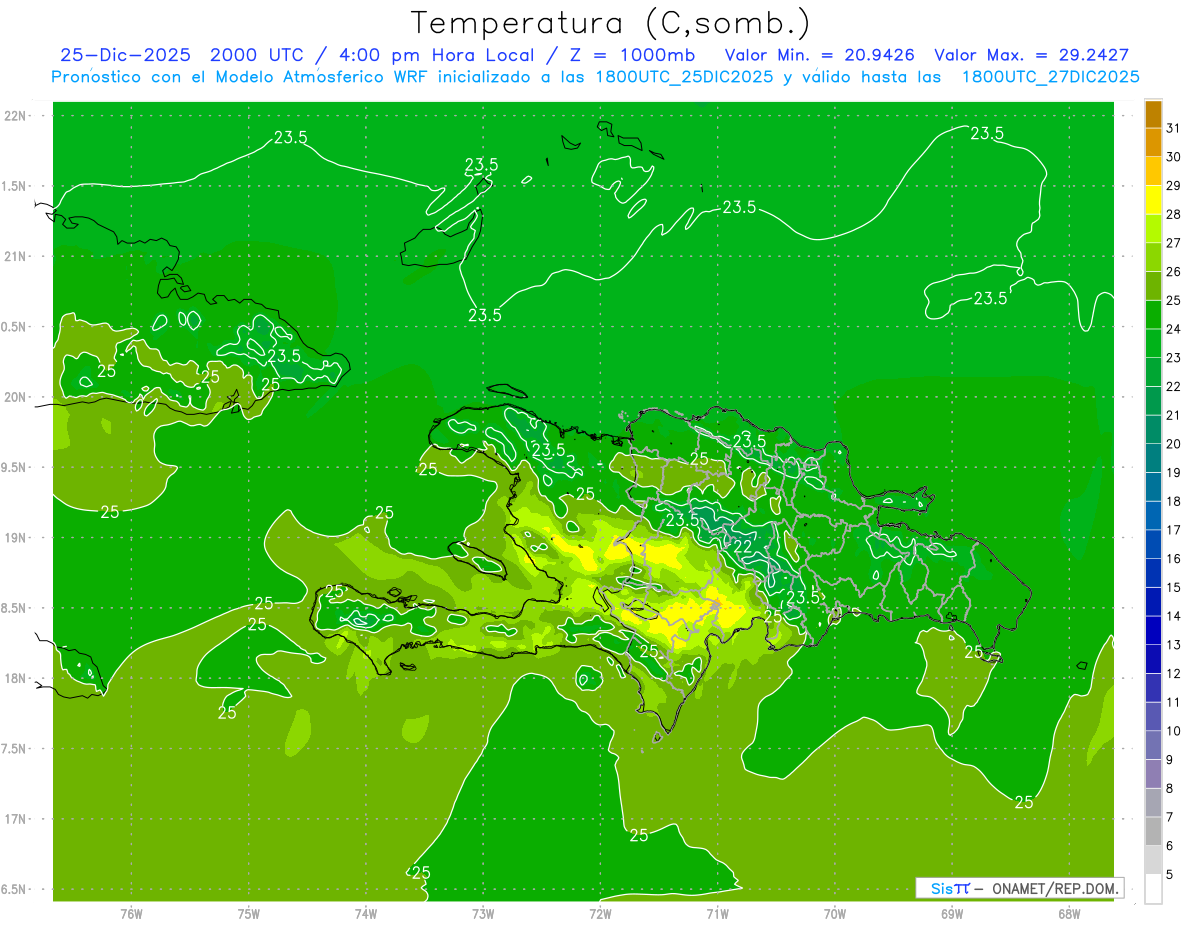This screenshot has height=927, width=1200.
Task: Click the "75W" longitude axis label
Action: pos(249,914)
